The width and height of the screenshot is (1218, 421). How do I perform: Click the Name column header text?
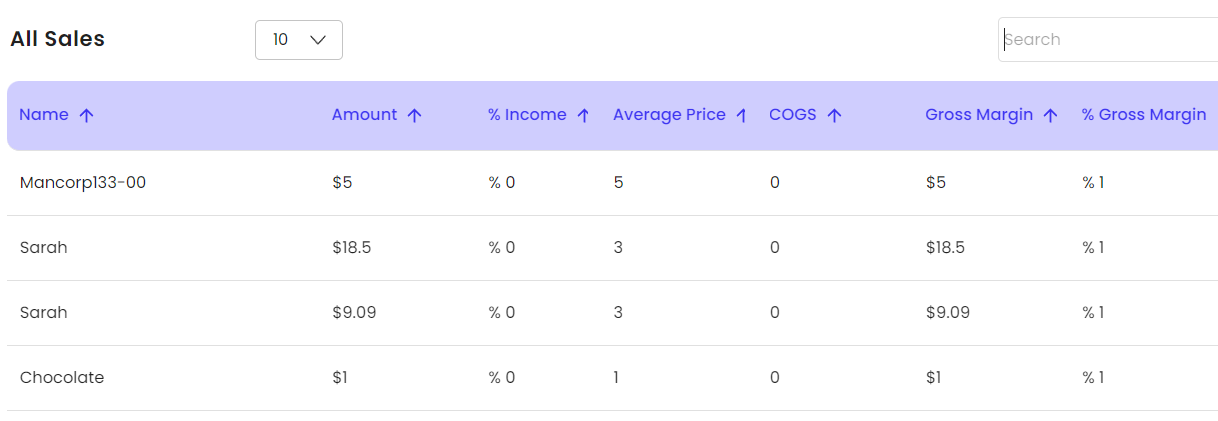[x=44, y=115]
